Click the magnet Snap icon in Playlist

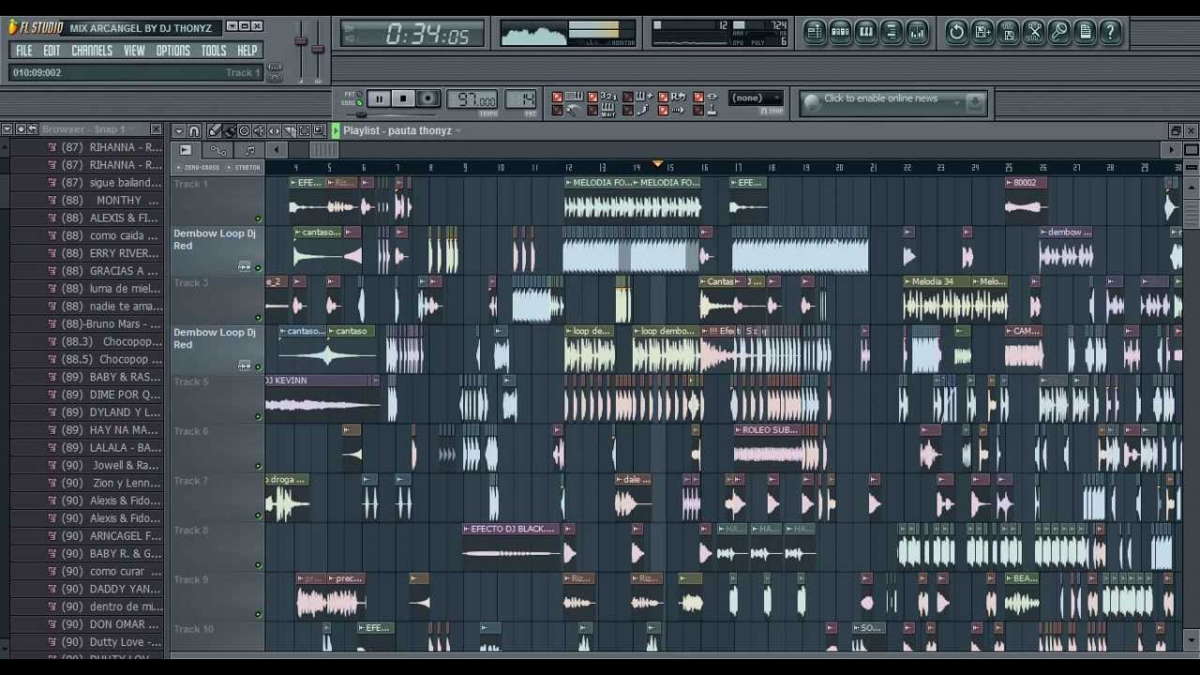coord(194,131)
